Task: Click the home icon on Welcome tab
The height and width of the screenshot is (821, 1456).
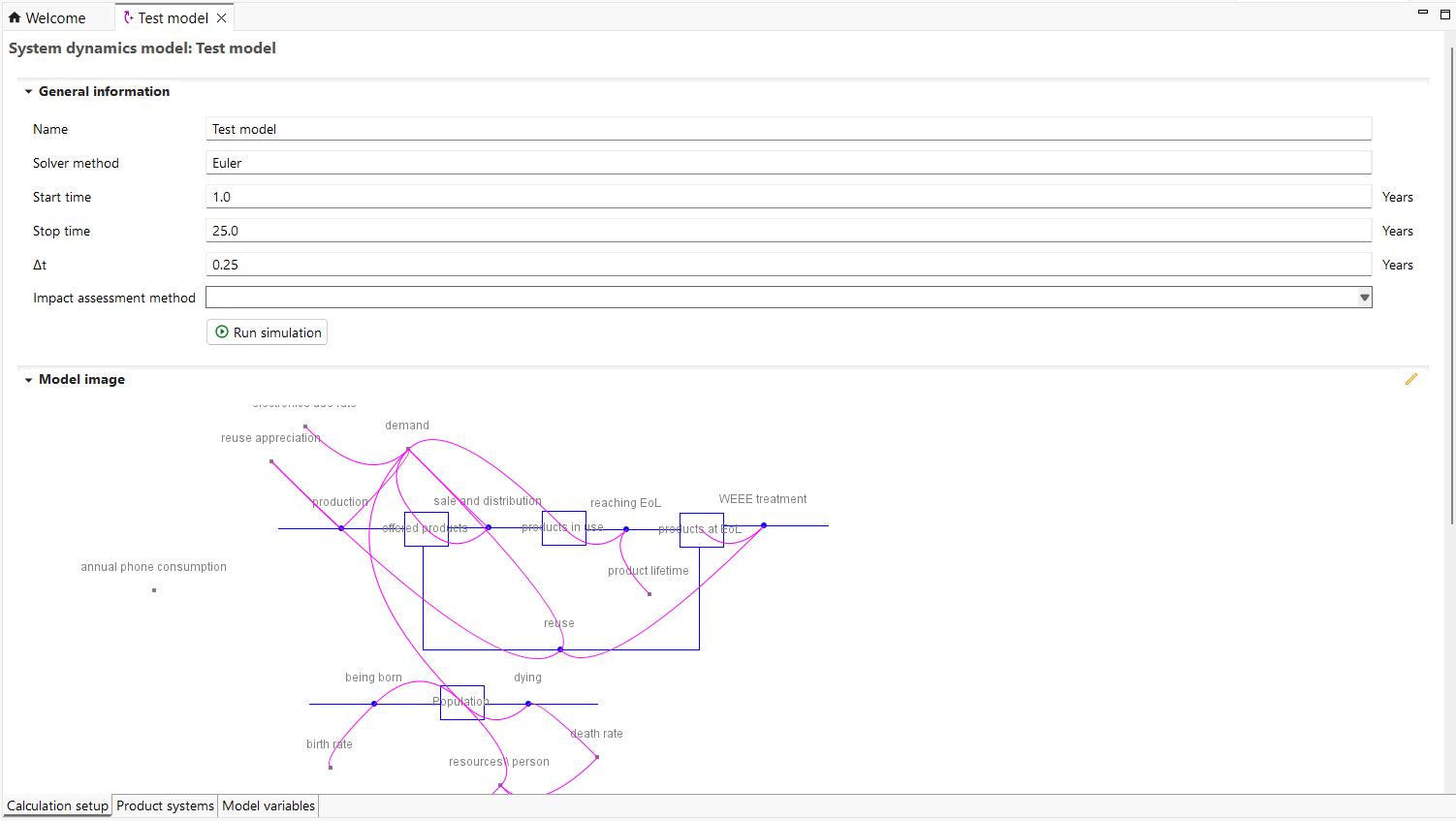Action: pos(15,17)
